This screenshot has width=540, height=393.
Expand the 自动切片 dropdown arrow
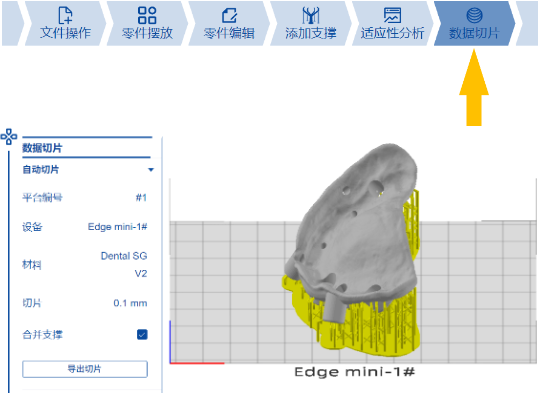click(150, 170)
